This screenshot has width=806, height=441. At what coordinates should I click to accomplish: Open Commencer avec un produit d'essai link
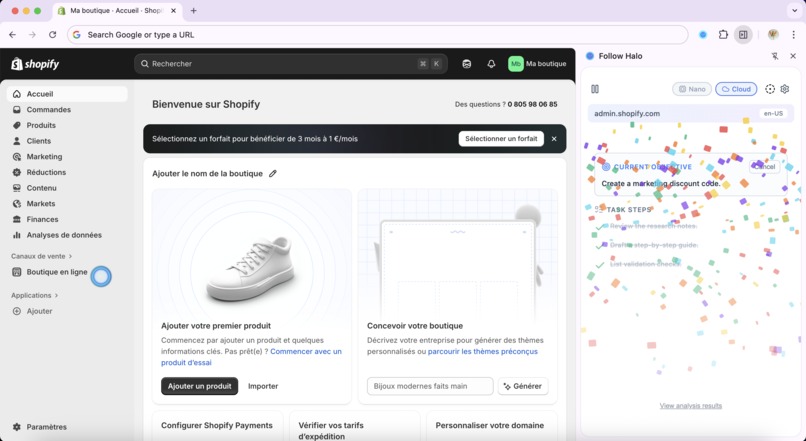[x=251, y=357]
